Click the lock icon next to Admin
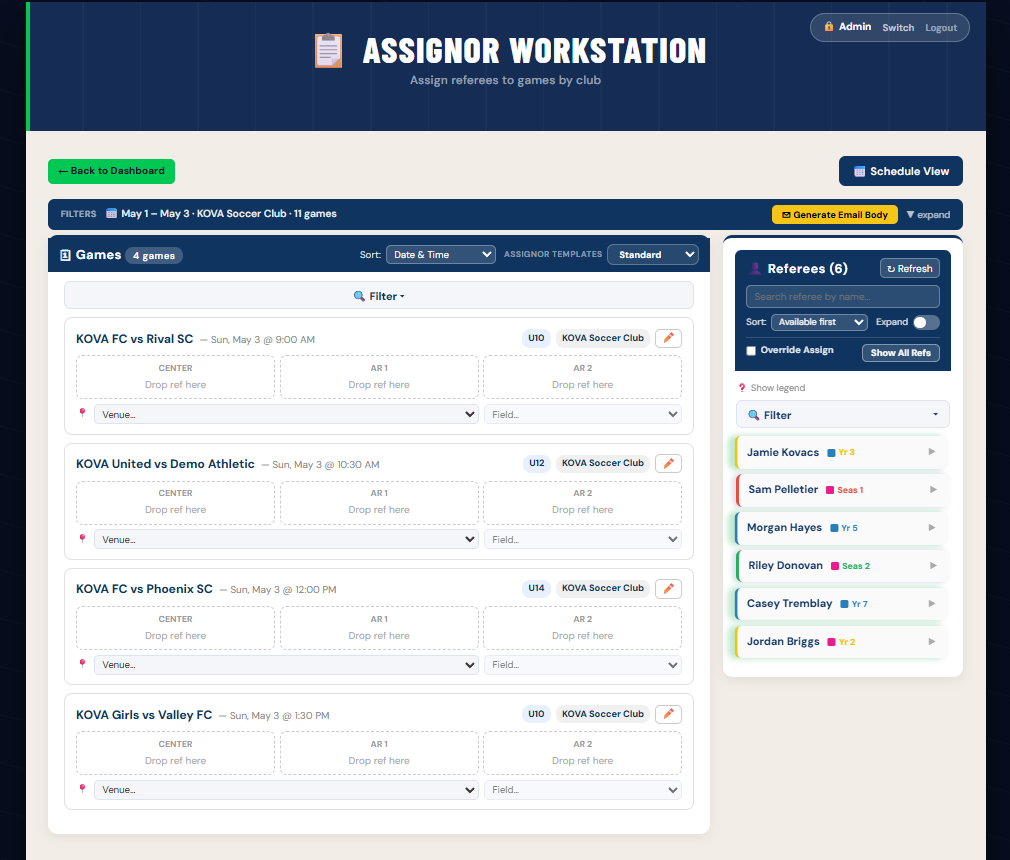The width and height of the screenshot is (1010, 860). 828,26
